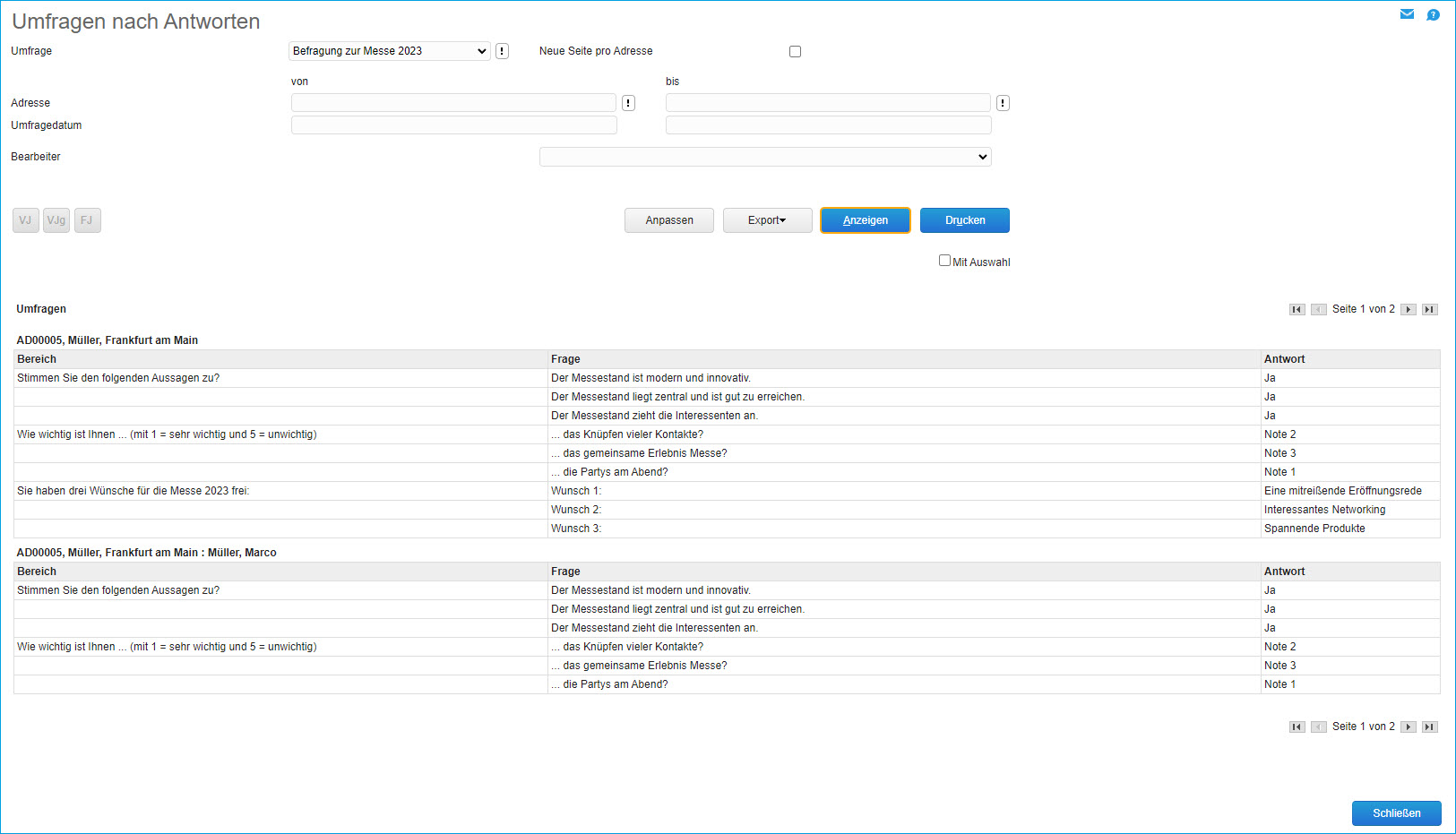Viewport: 1456px width, 834px height.
Task: Click info icon next to Adresse von field
Action: [x=628, y=103]
